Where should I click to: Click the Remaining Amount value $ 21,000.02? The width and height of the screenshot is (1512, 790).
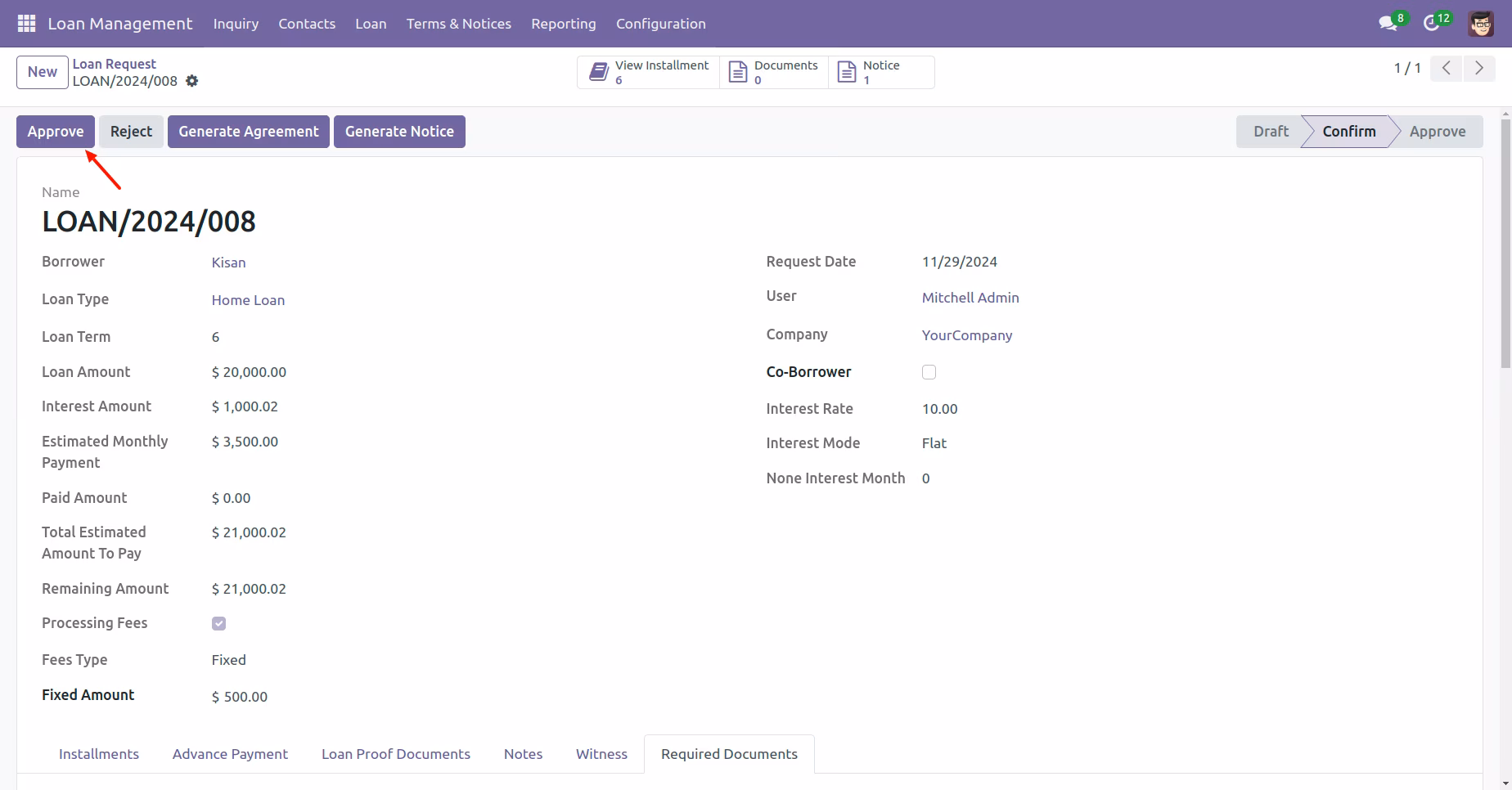point(249,589)
